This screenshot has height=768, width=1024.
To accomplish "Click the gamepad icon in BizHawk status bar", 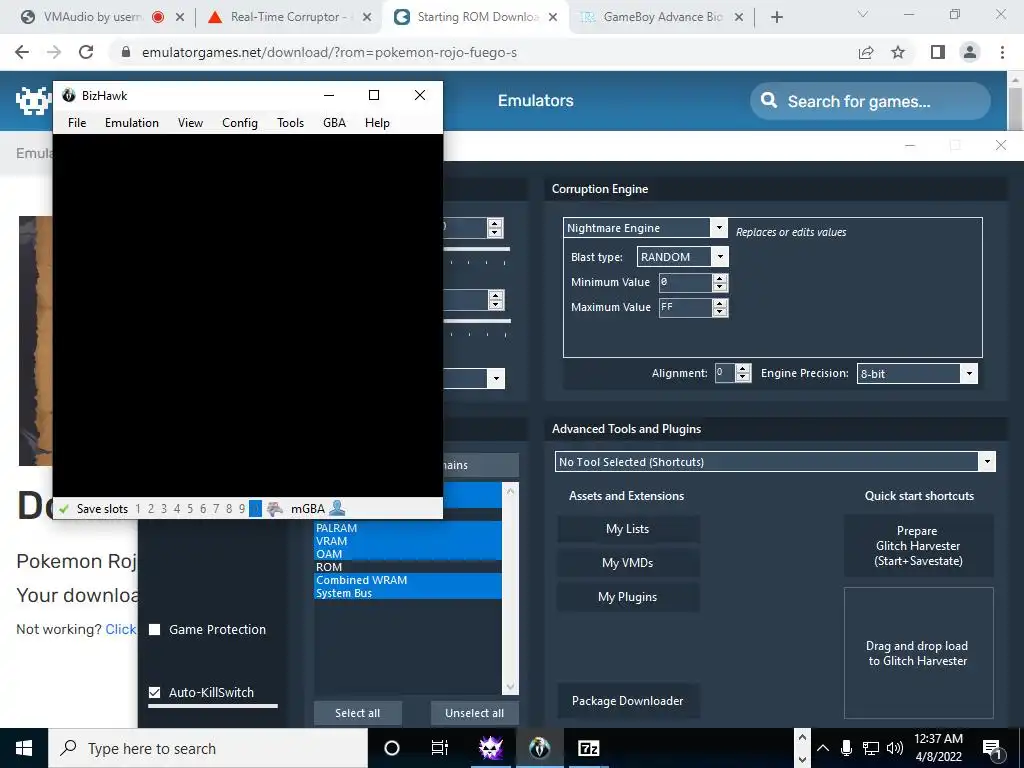I will [275, 509].
